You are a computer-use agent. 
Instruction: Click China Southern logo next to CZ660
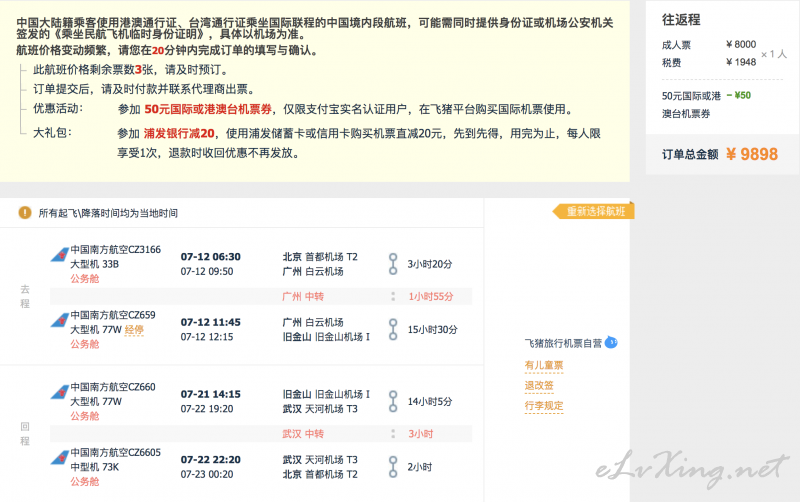coord(60,392)
